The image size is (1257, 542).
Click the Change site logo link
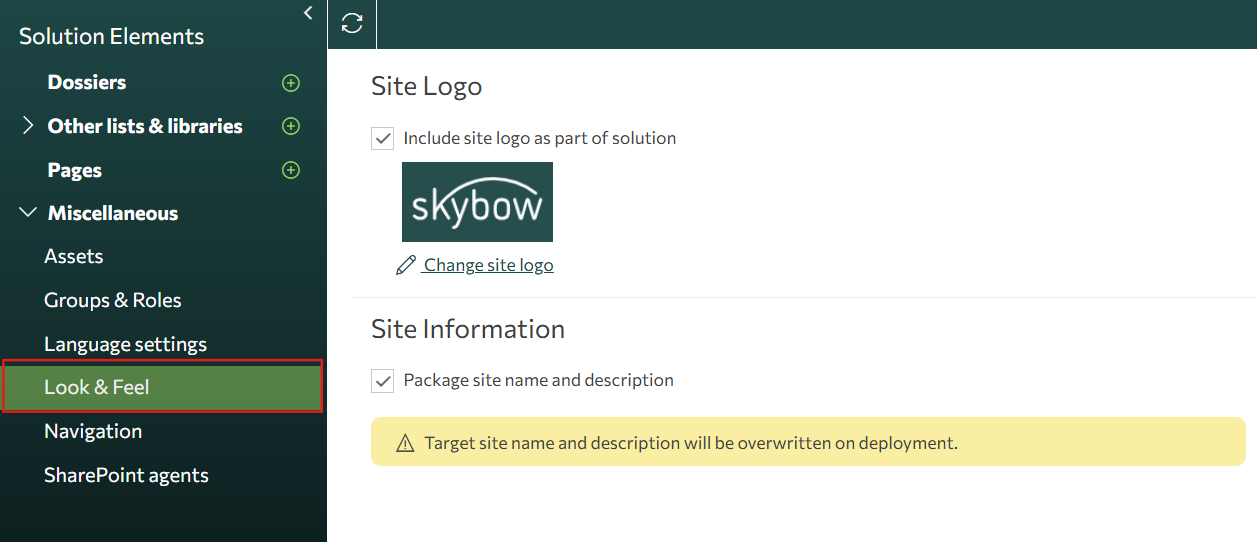[x=488, y=265]
